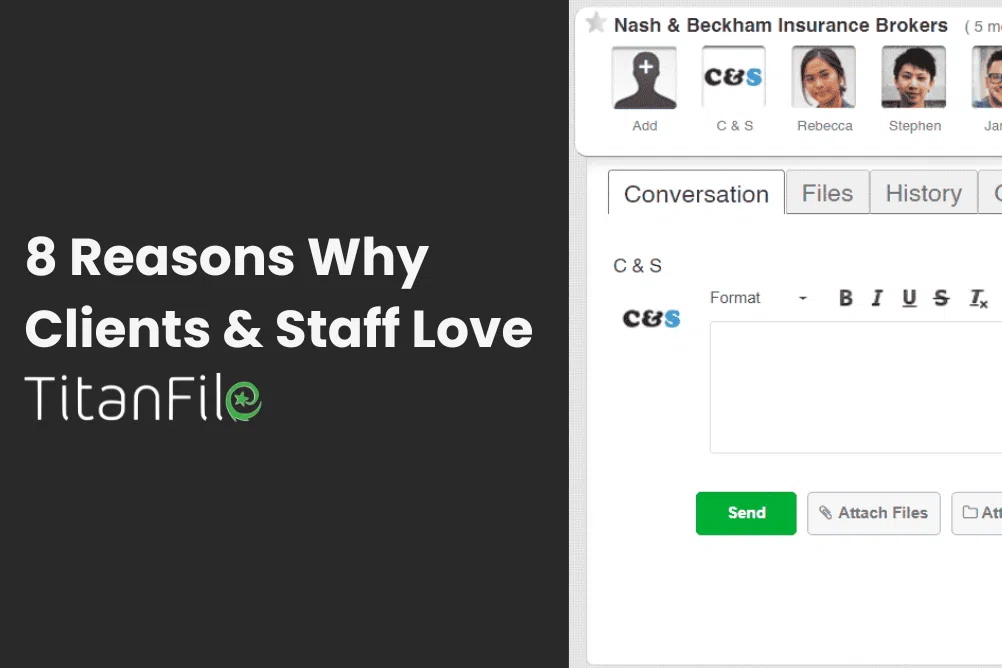Viewport: 1002px width, 668px height.
Task: Click the Add contact silhouette icon
Action: click(x=644, y=78)
